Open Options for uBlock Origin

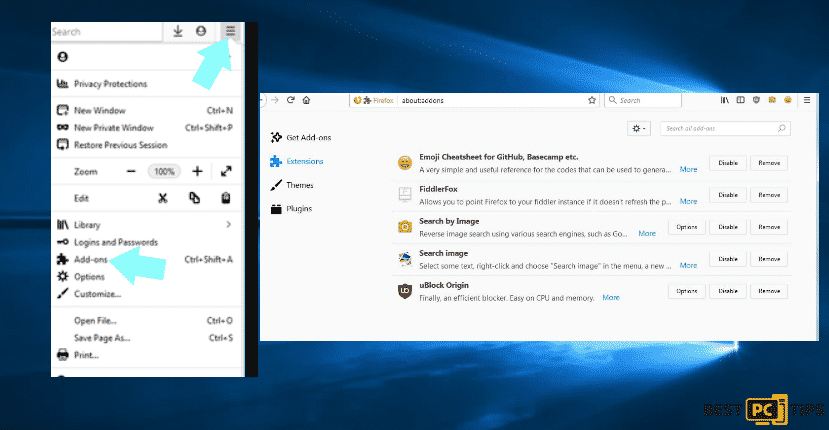pos(686,291)
